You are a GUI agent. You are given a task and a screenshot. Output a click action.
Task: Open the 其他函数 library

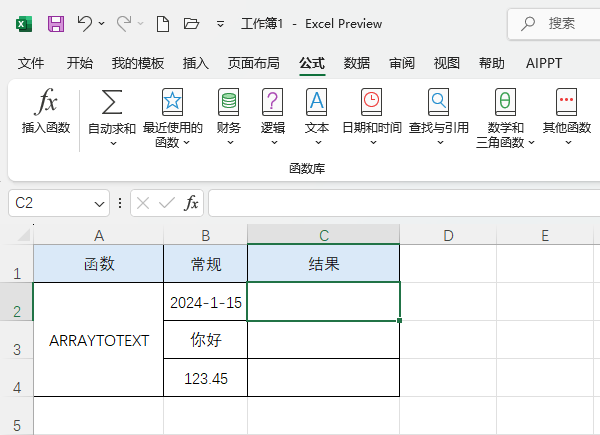pos(567,117)
